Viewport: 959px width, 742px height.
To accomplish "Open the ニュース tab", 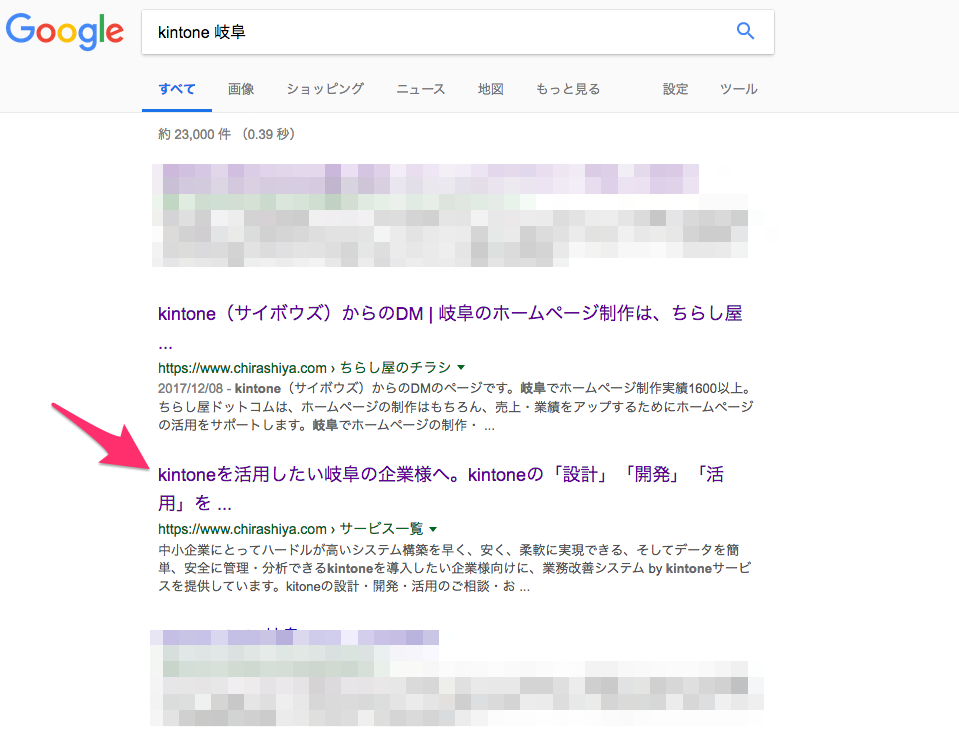I will (421, 89).
